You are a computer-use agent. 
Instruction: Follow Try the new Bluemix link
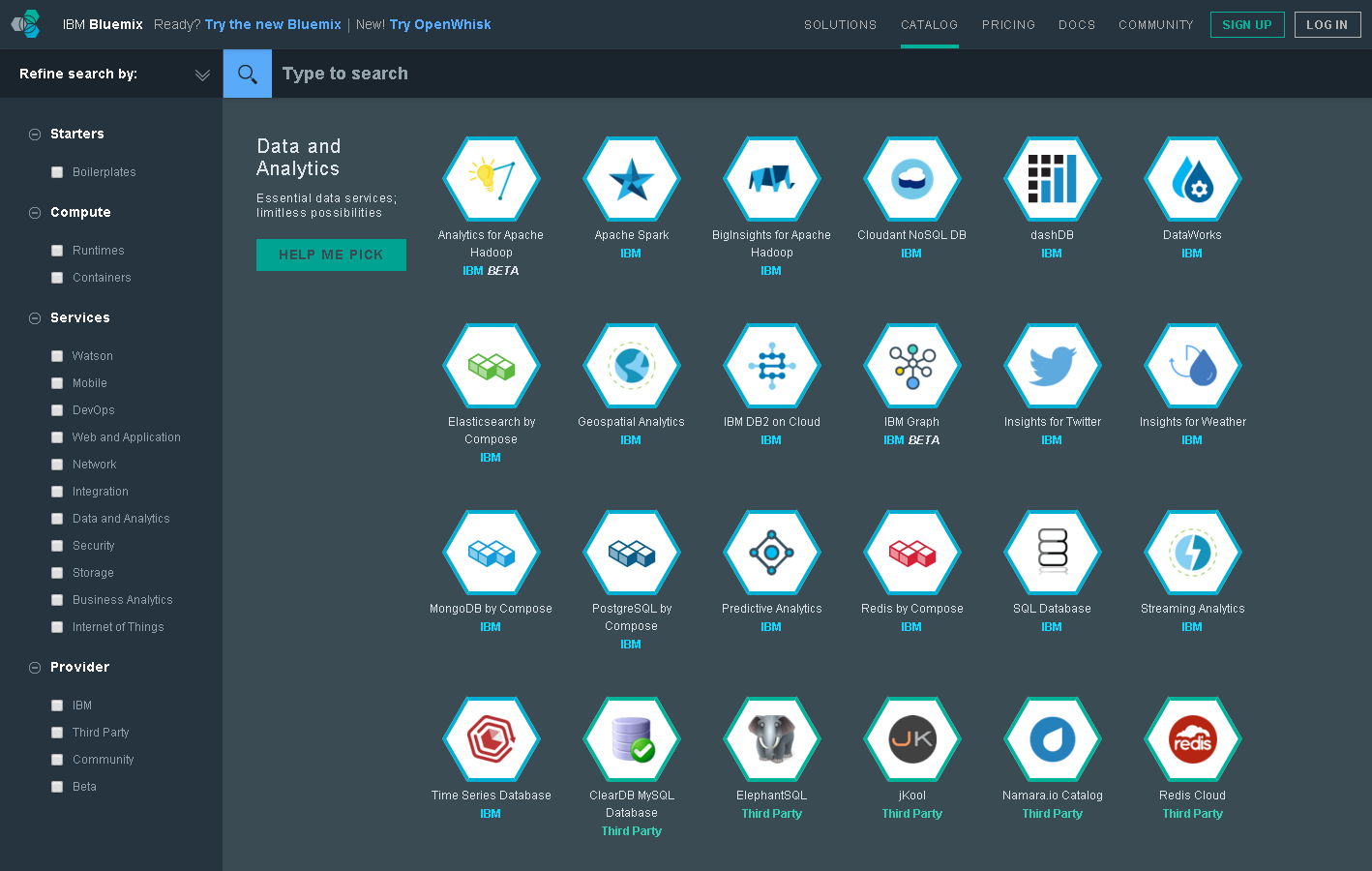[273, 24]
